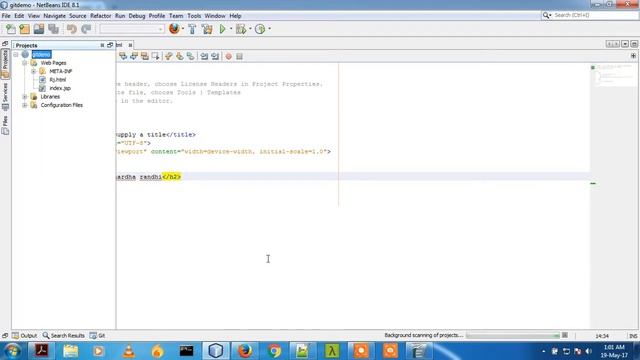Image resolution: width=640 pixels, height=360 pixels.
Task: Click the background scanning progress bar
Action: [x=513, y=336]
